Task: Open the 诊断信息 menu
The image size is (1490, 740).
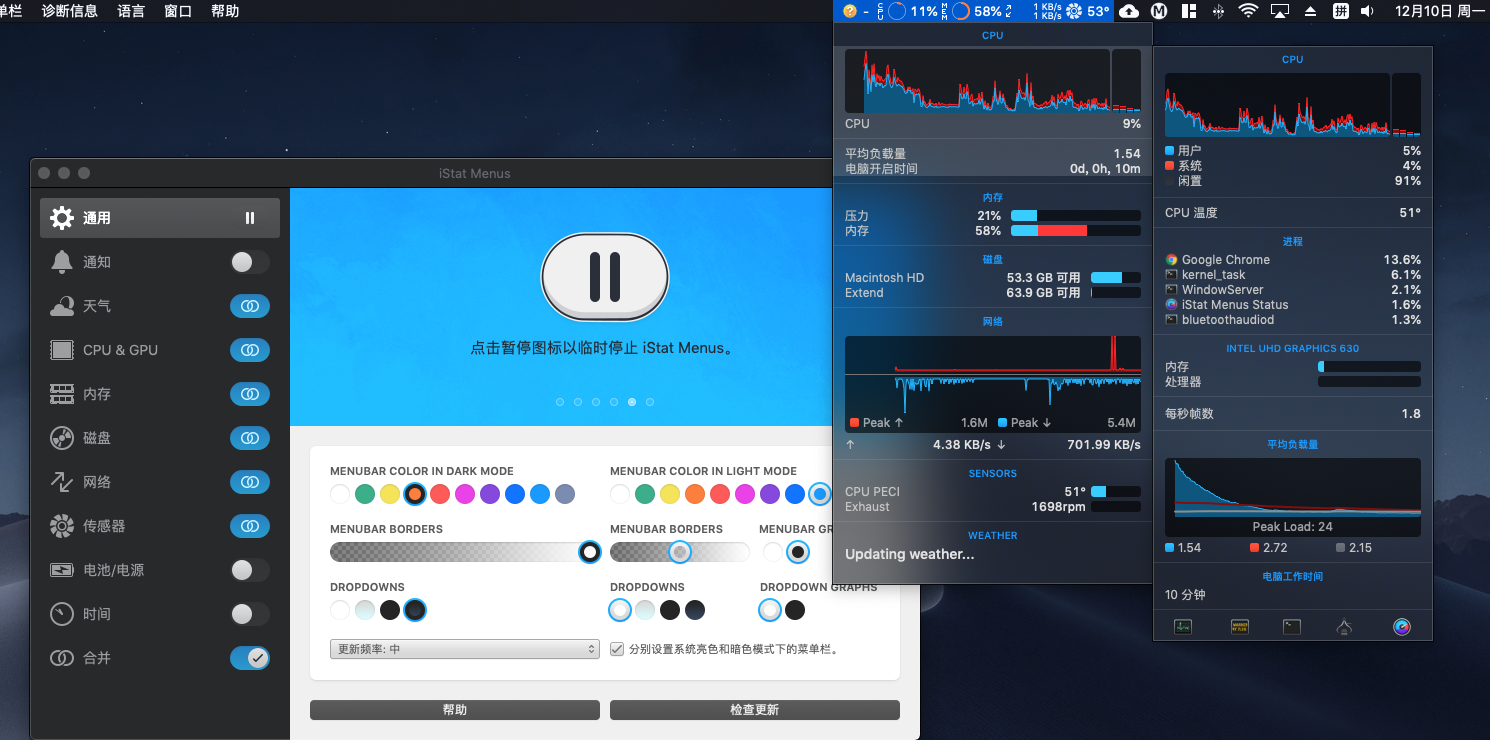Action: pos(70,11)
